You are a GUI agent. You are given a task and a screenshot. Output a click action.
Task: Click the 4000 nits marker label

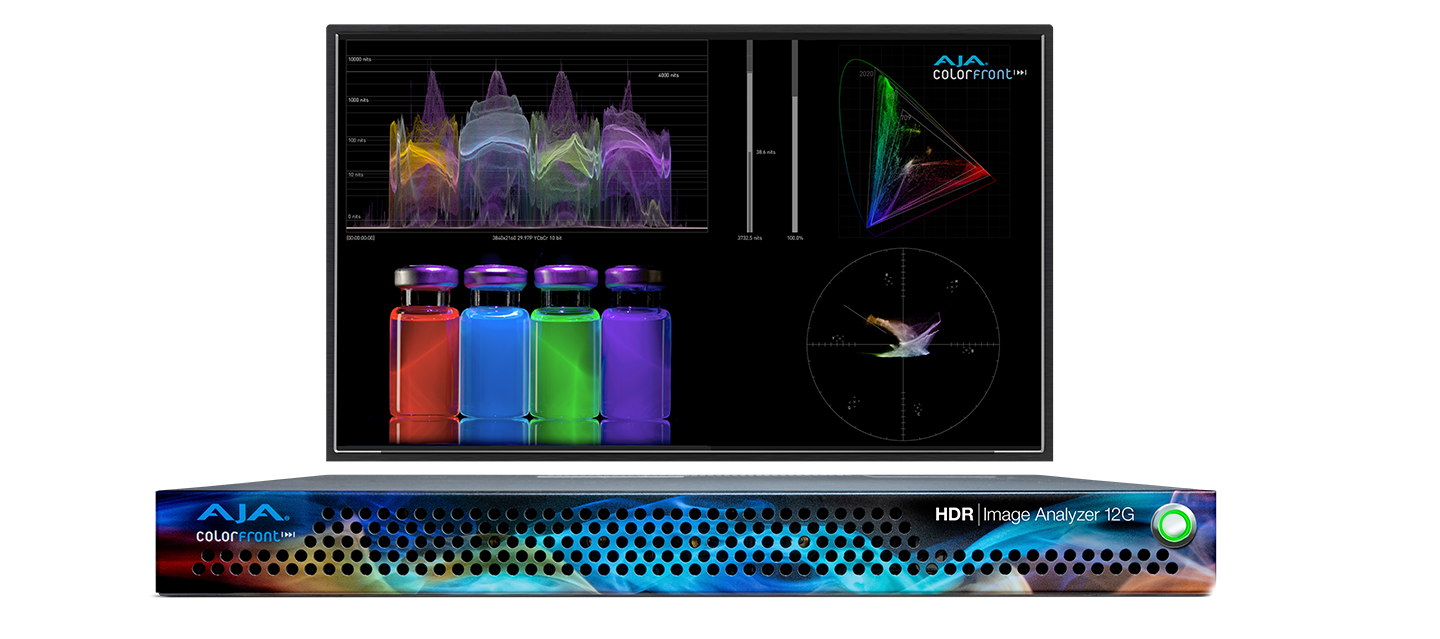tap(668, 75)
